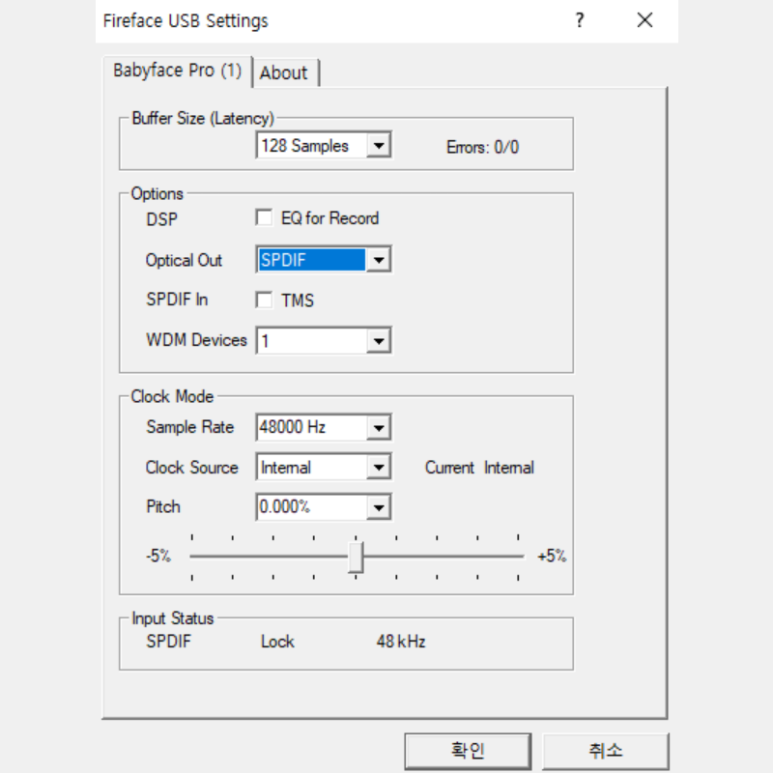Open the Buffer Size dropdown showing 128 Samples

tap(323, 145)
